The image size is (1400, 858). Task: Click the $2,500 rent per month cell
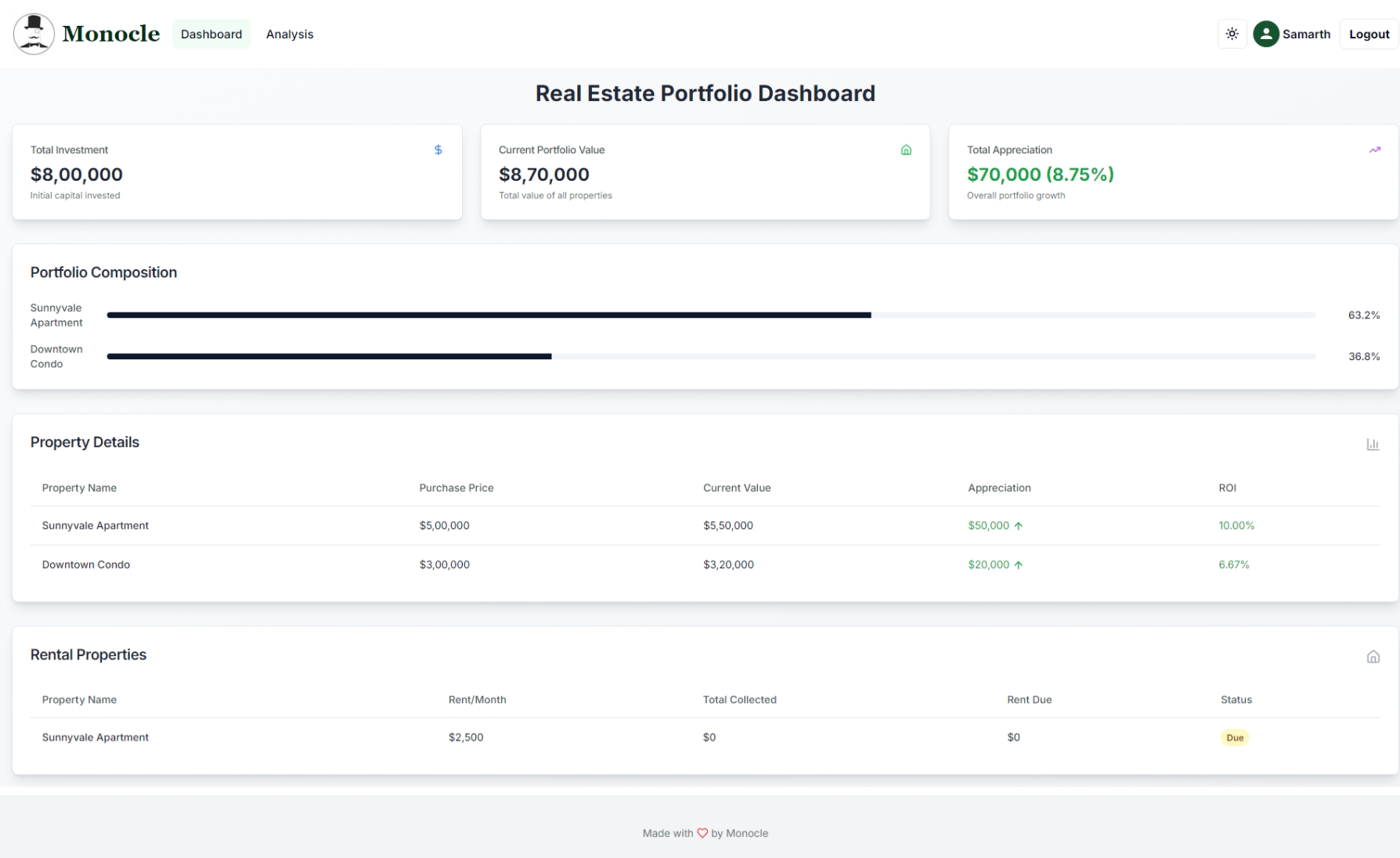point(466,737)
